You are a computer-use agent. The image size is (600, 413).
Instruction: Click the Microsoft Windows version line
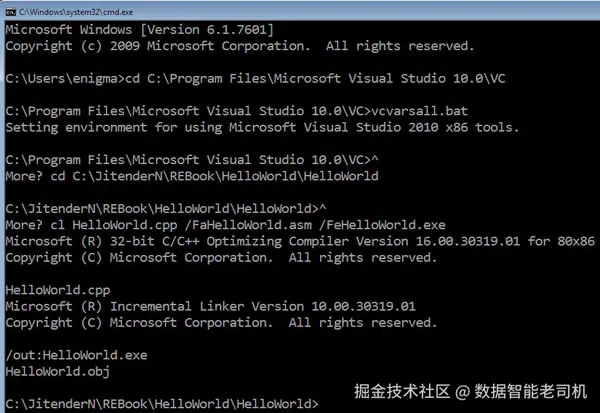tap(140, 29)
